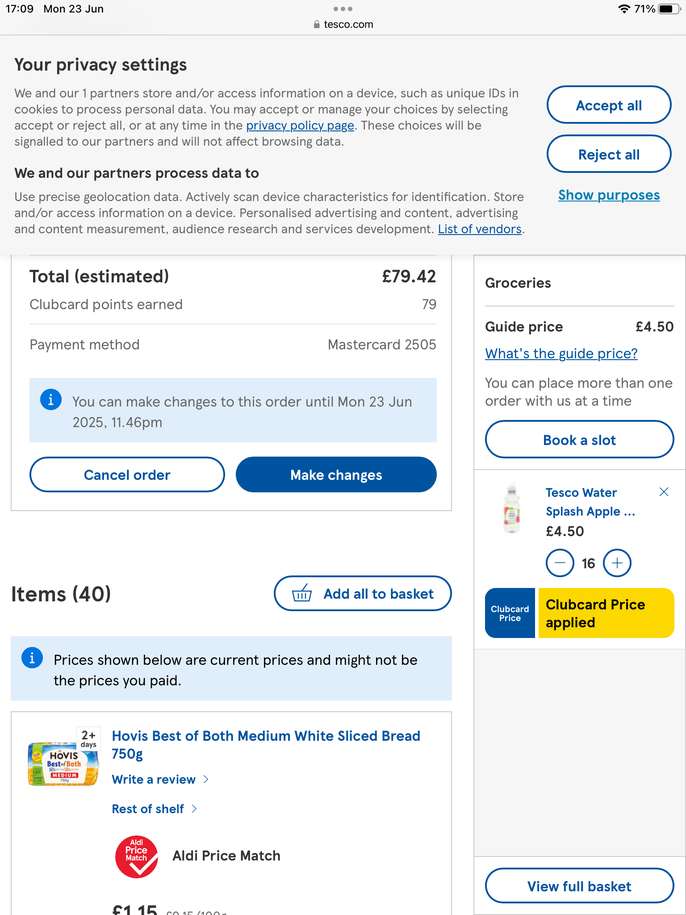The height and width of the screenshot is (915, 686).
Task: Click the order changes info icon
Action: [51, 400]
